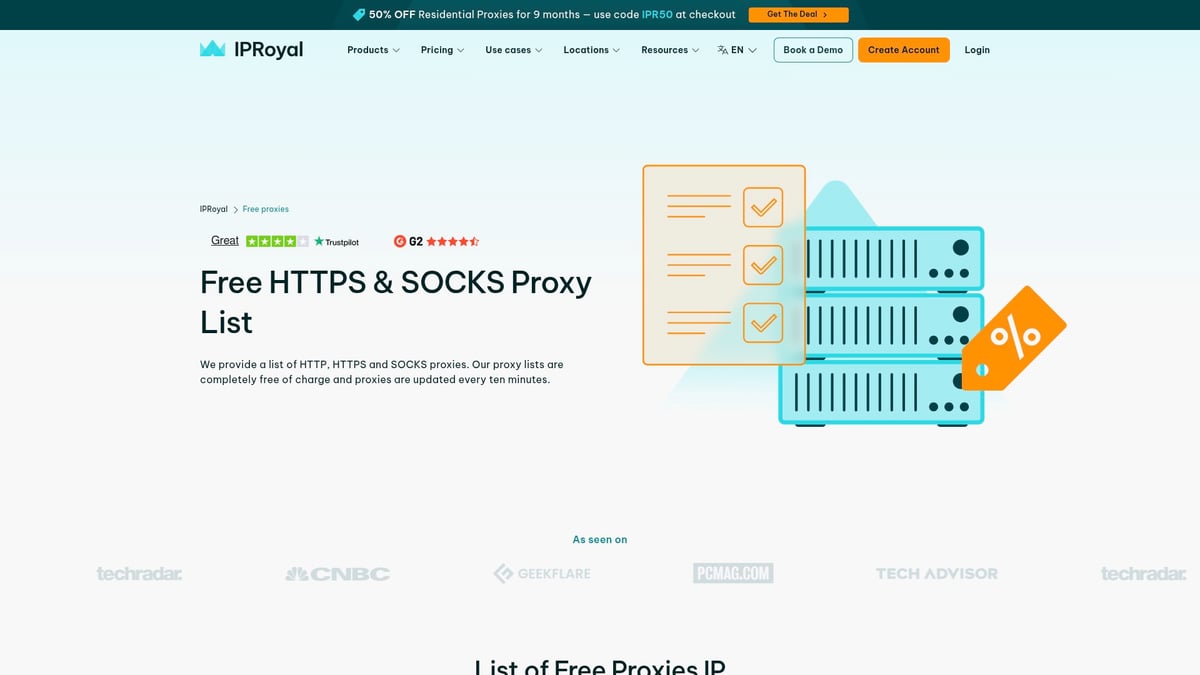
Task: Click the Tech Advisor logo
Action: (936, 573)
